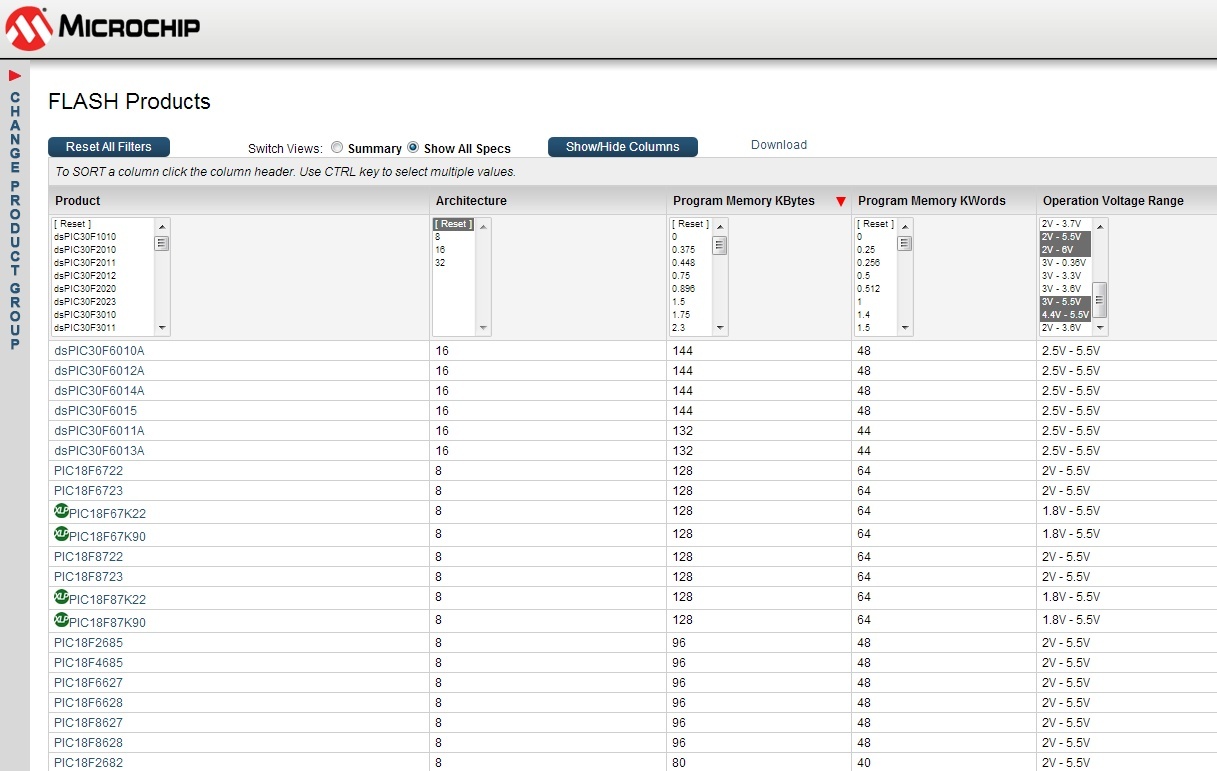Click up arrow of Operation Voltage Range filter list
Image resolution: width=1217 pixels, height=771 pixels.
coord(1100,225)
